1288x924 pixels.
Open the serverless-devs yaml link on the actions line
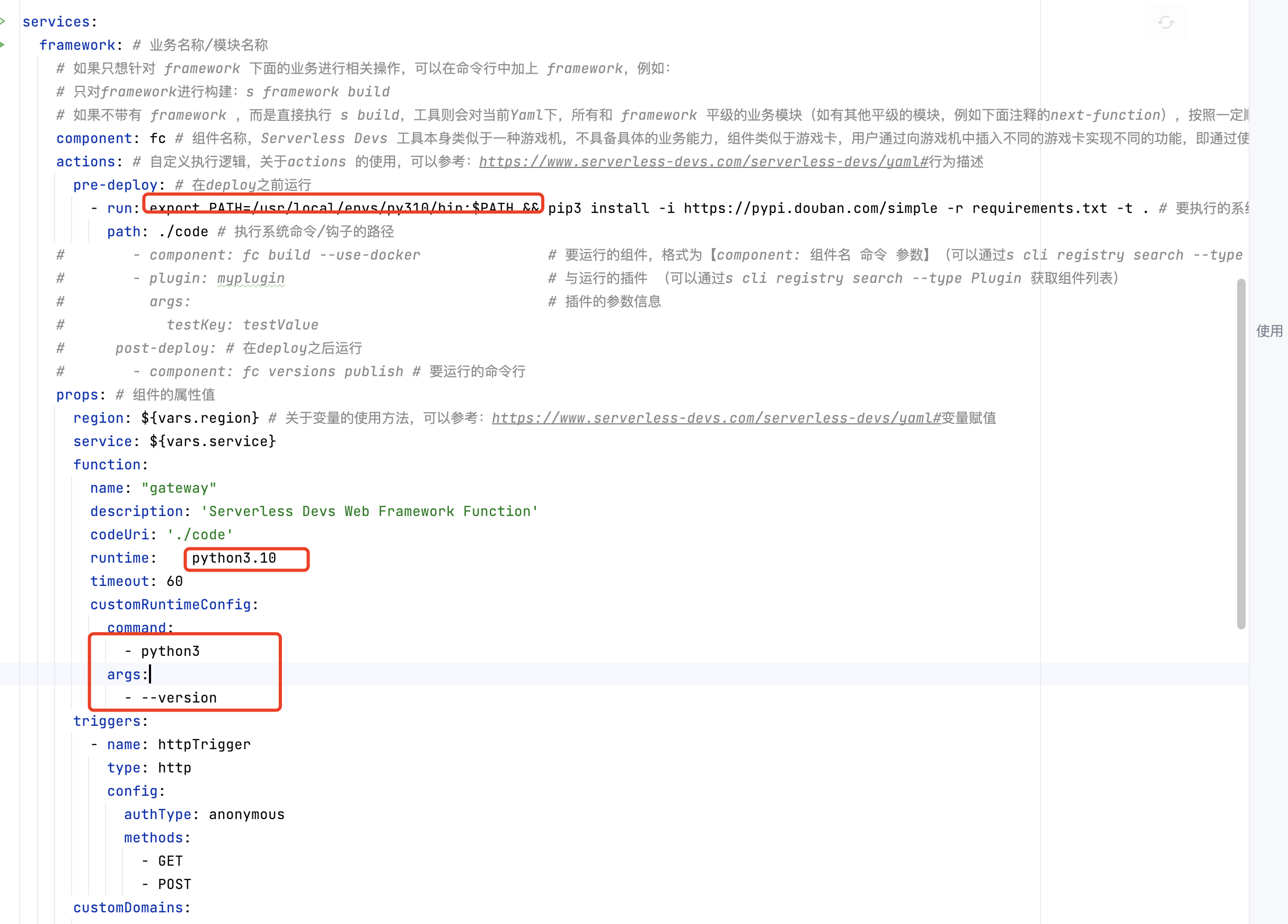click(x=703, y=162)
